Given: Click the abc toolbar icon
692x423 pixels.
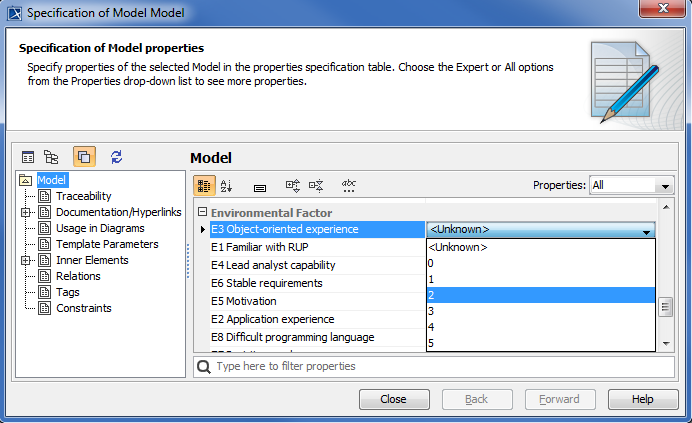Looking at the screenshot, I should 349,185.
